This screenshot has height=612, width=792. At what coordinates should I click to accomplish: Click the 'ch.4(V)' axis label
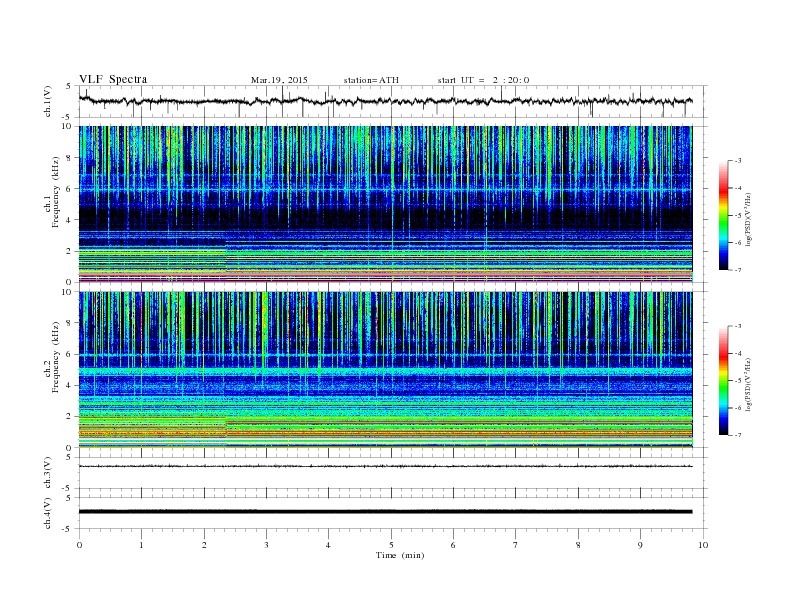click(48, 513)
